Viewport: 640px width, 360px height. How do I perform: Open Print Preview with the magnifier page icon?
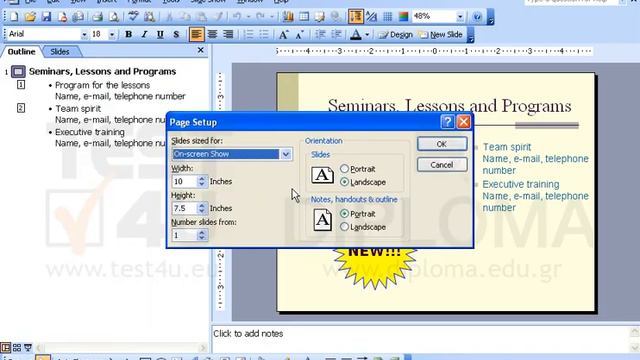(114, 17)
